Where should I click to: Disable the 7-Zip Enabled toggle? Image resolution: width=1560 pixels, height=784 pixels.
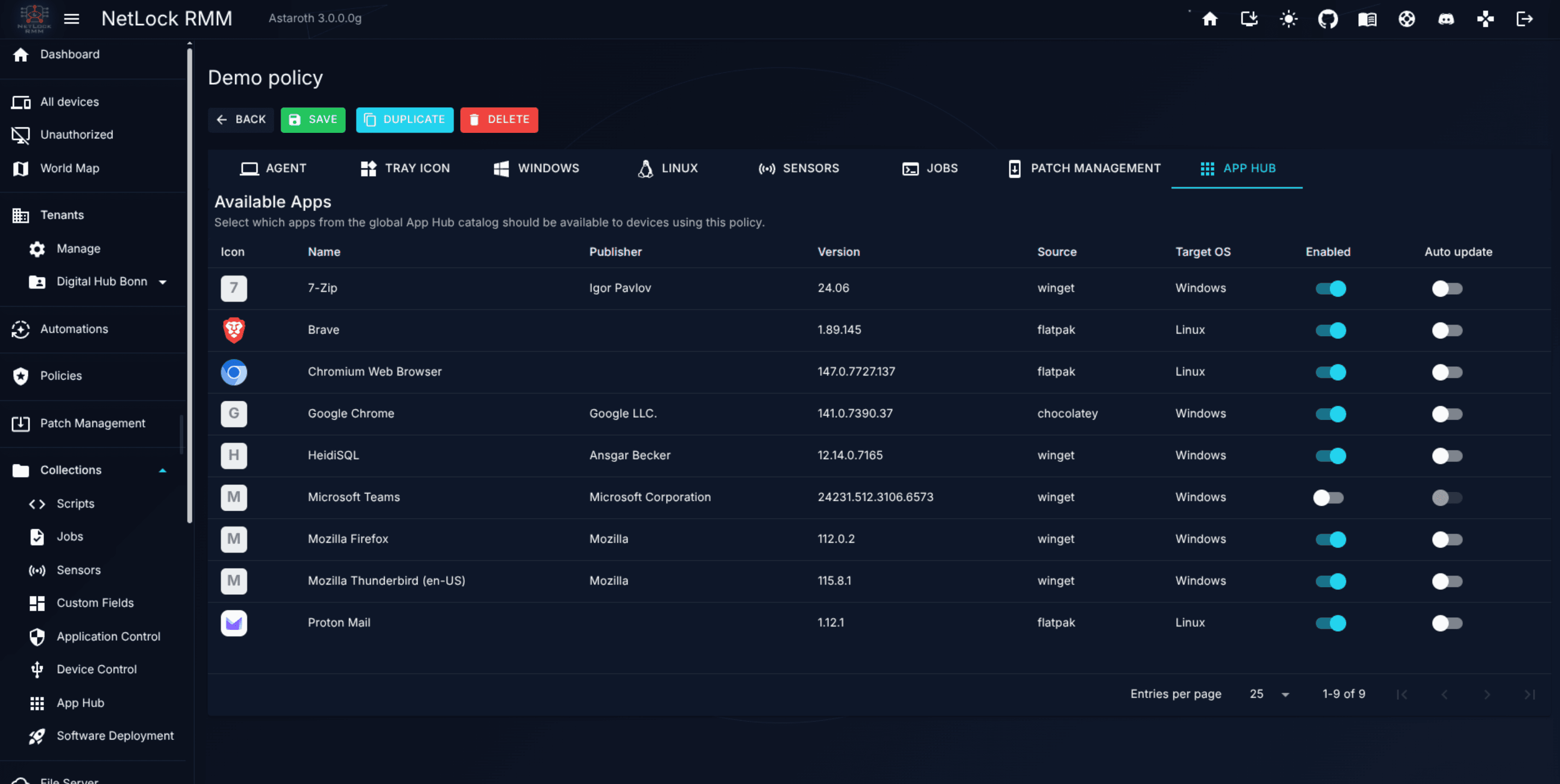(1330, 288)
